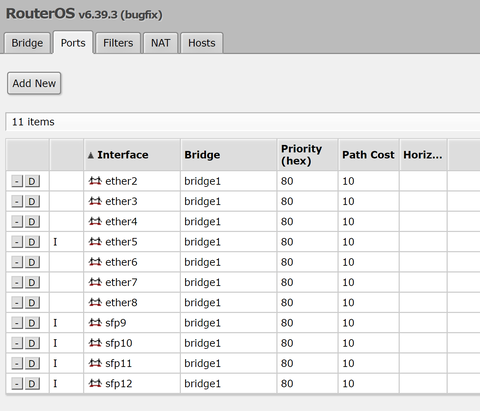Open the ether2 interface entry
The image size is (480, 411).
pyautogui.click(x=121, y=181)
